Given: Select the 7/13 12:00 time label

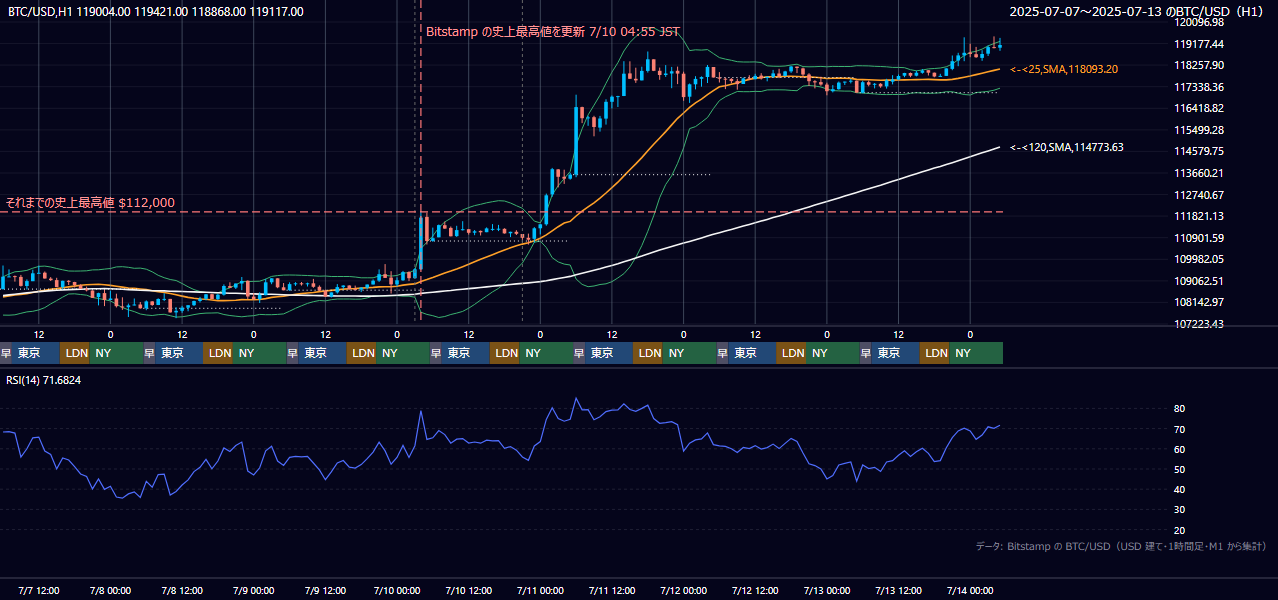Looking at the screenshot, I should coord(899,590).
